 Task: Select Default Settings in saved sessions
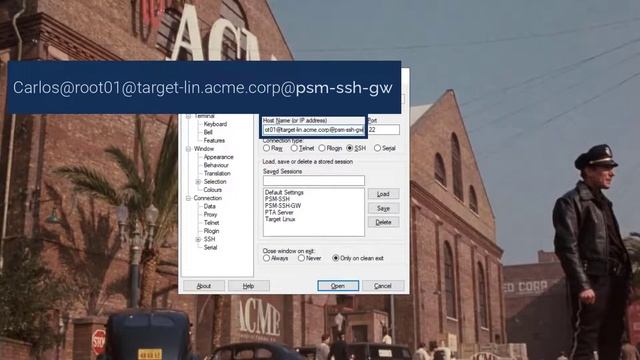point(284,192)
